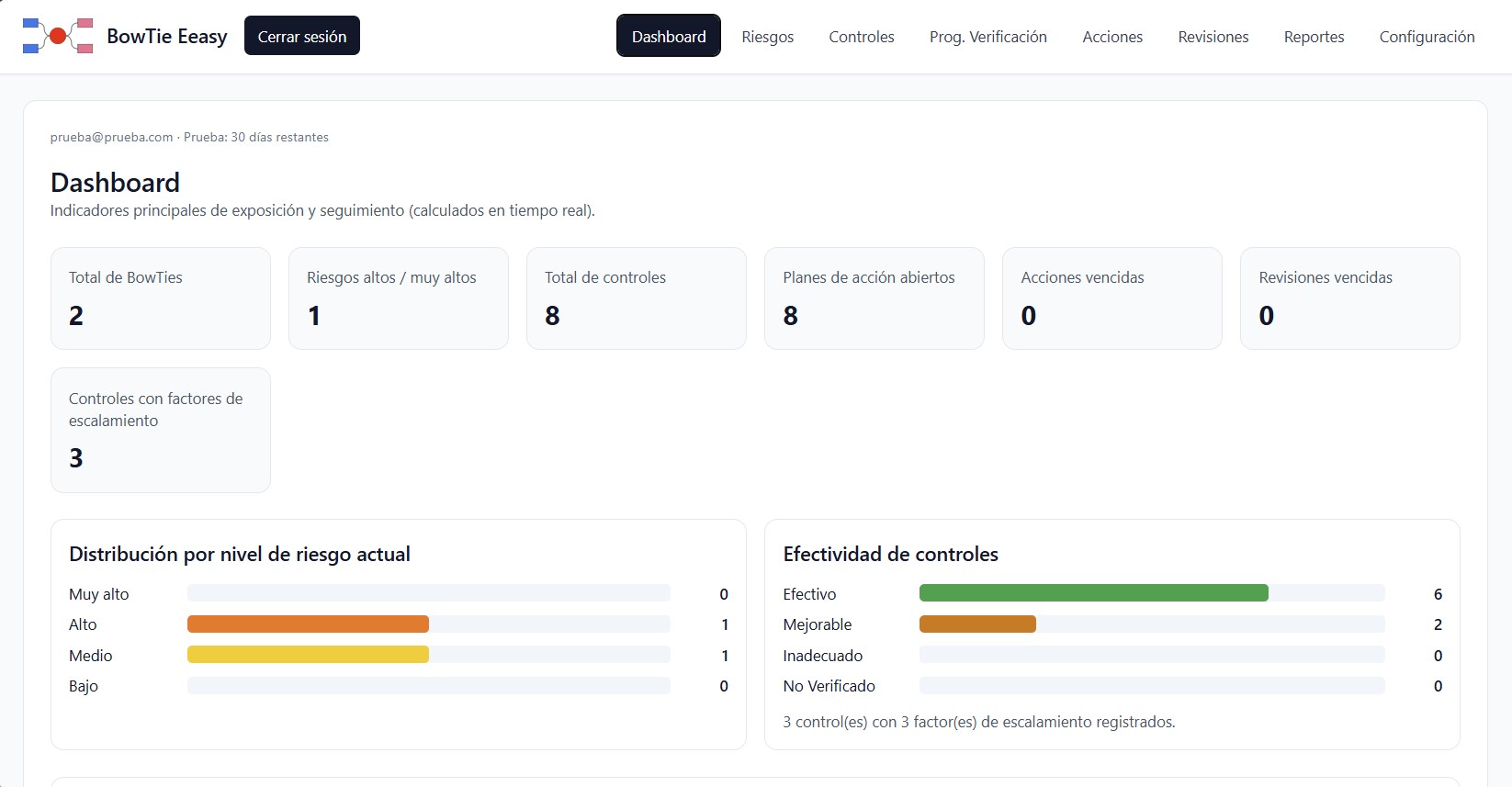Open the Revisiones page
Viewport: 1512px width, 787px height.
click(x=1213, y=37)
